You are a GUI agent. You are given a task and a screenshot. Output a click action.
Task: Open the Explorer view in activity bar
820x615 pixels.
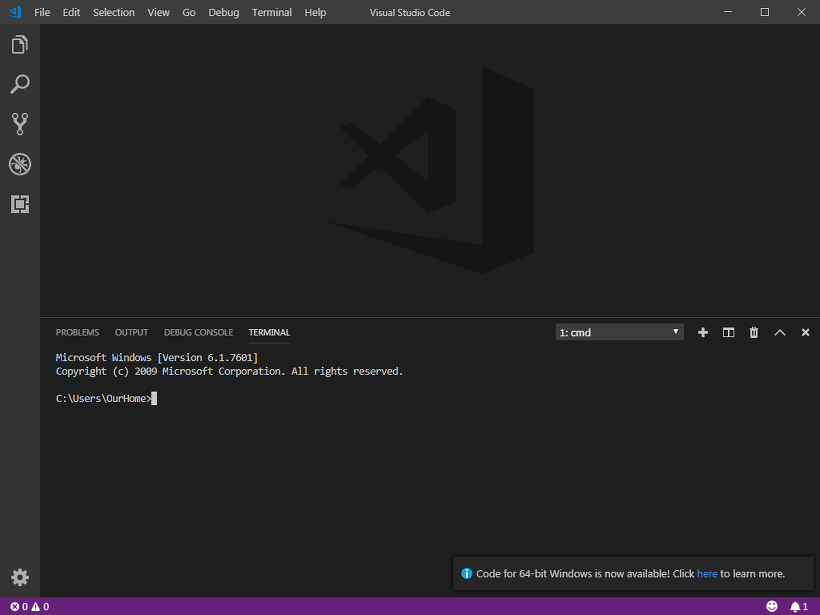(20, 44)
